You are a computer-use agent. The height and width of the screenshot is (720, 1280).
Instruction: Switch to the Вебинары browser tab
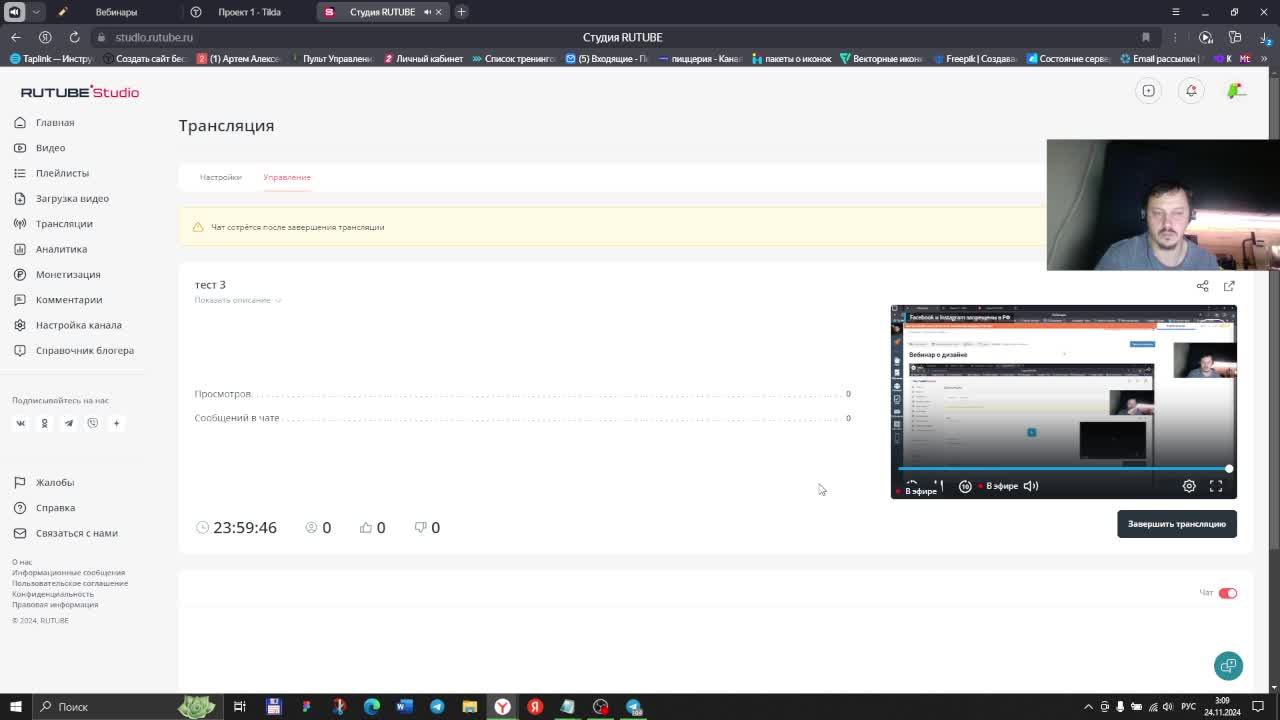[116, 12]
